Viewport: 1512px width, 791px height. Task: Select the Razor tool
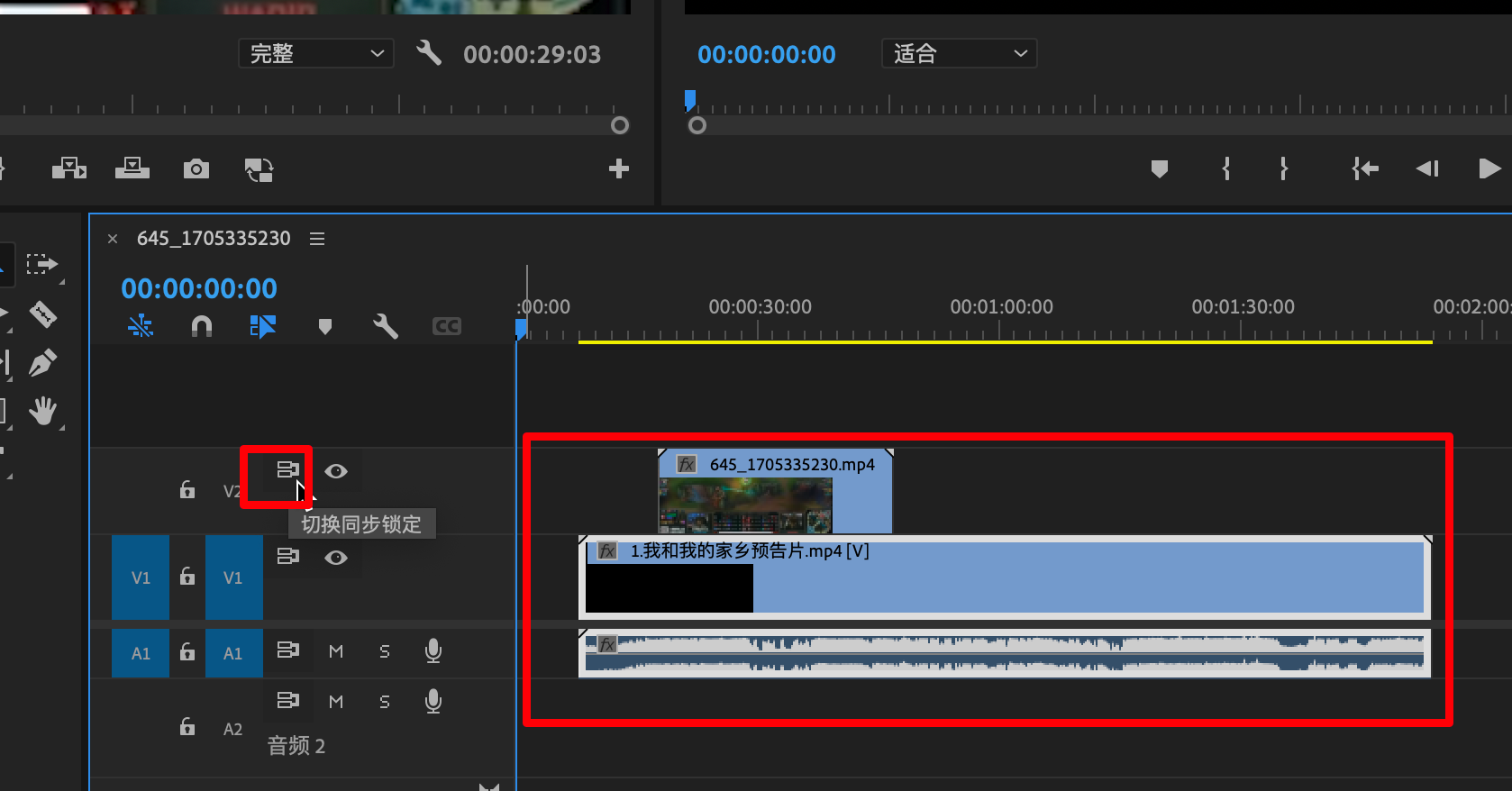pos(42,314)
